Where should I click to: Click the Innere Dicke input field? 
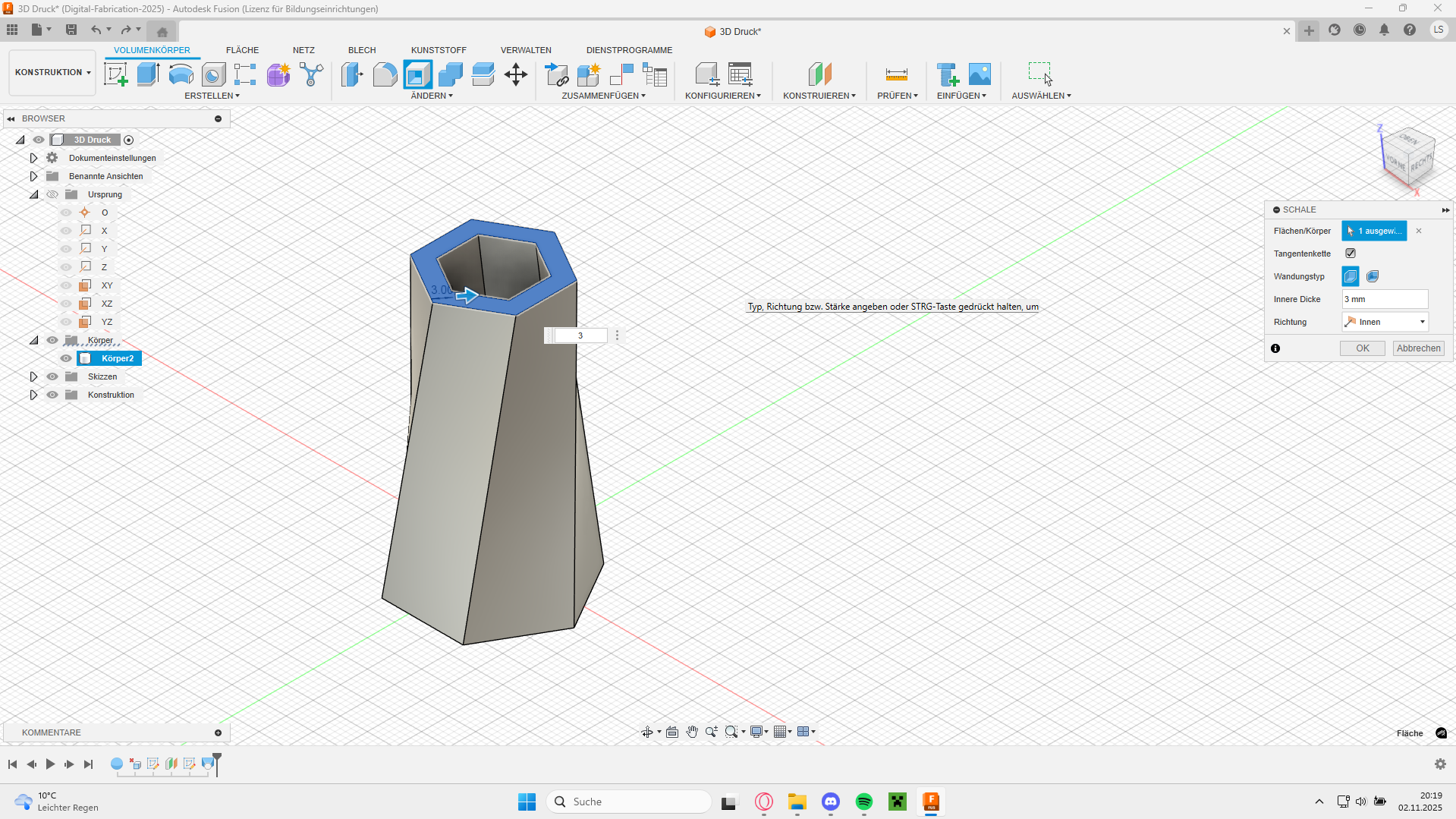[x=1384, y=299]
